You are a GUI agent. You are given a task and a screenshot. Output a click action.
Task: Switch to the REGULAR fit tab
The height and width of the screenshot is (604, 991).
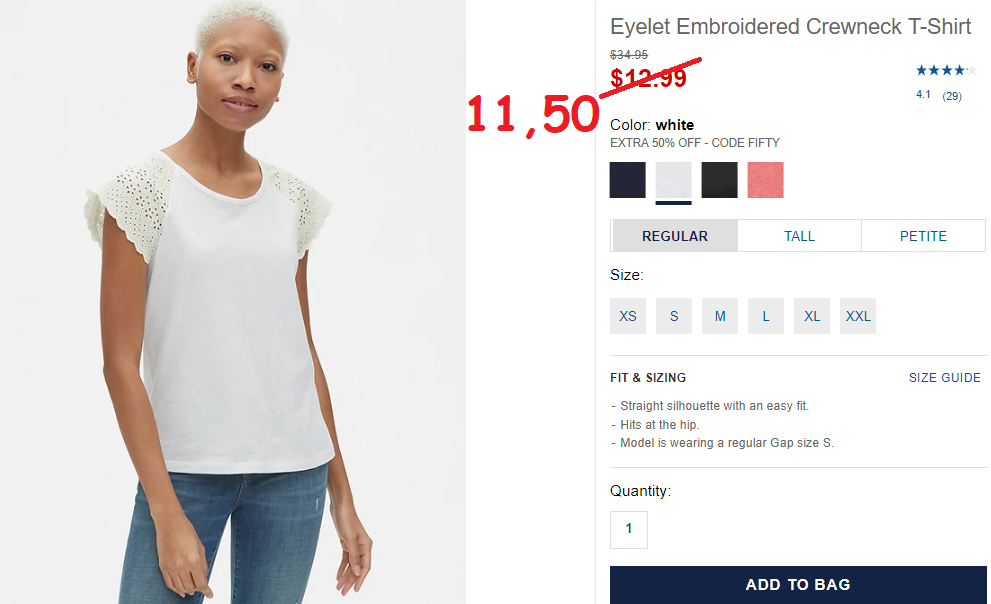point(674,236)
